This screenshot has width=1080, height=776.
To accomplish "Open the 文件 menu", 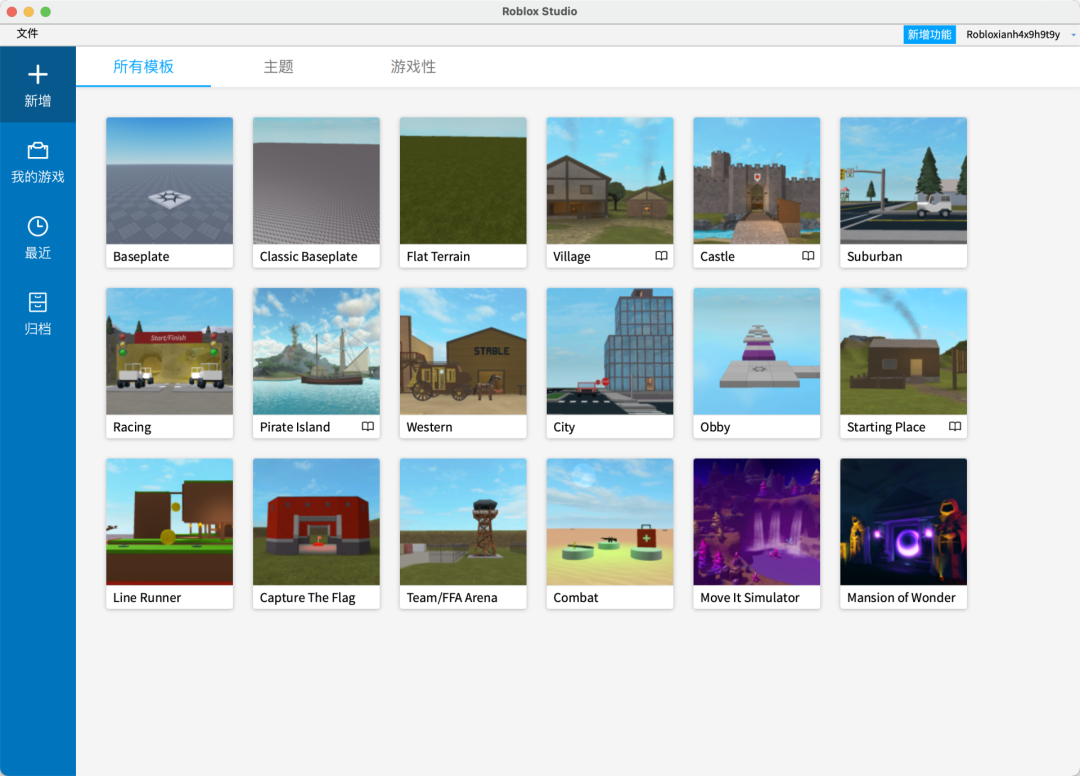I will (28, 34).
